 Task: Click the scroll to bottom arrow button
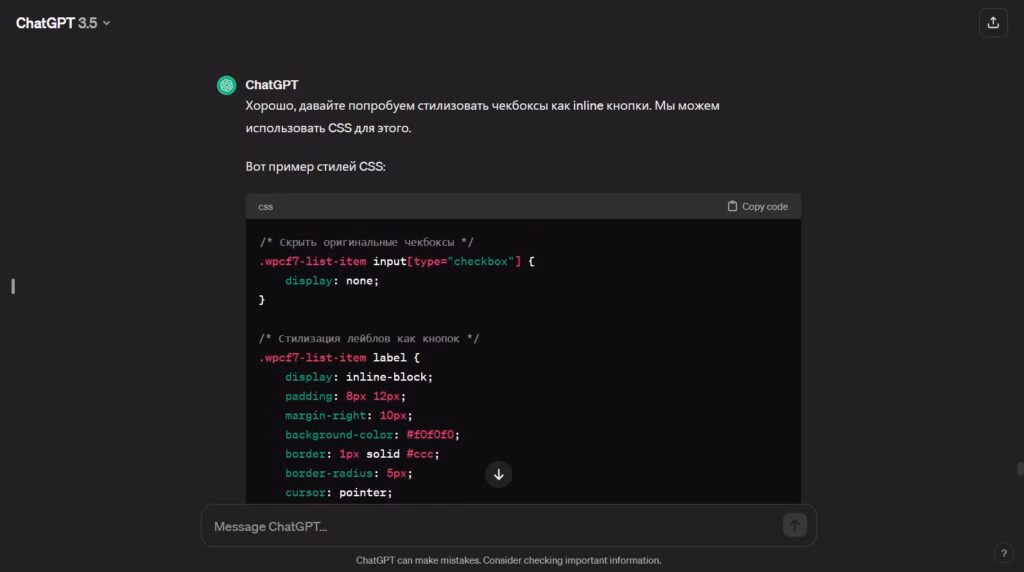tap(498, 475)
